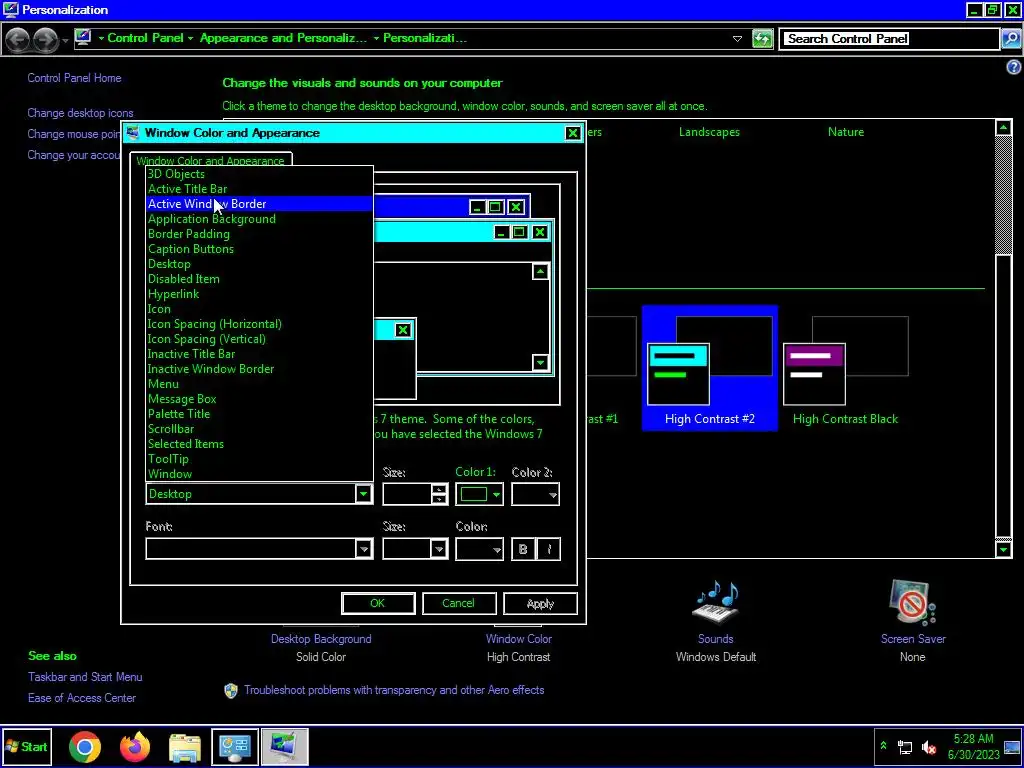Show hidden tray icons arrow
The width and height of the screenshot is (1024, 768).
884,745
